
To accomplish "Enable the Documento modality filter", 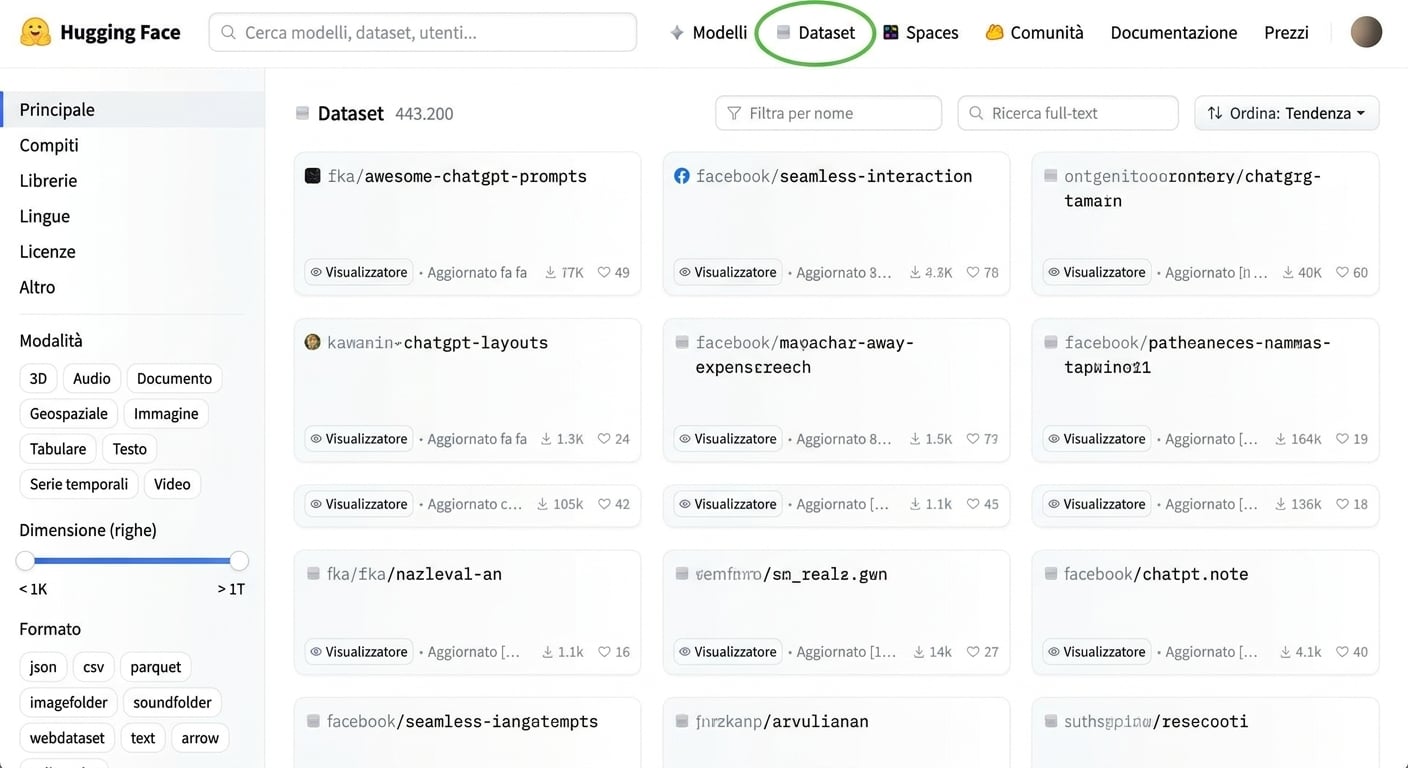I will [174, 378].
